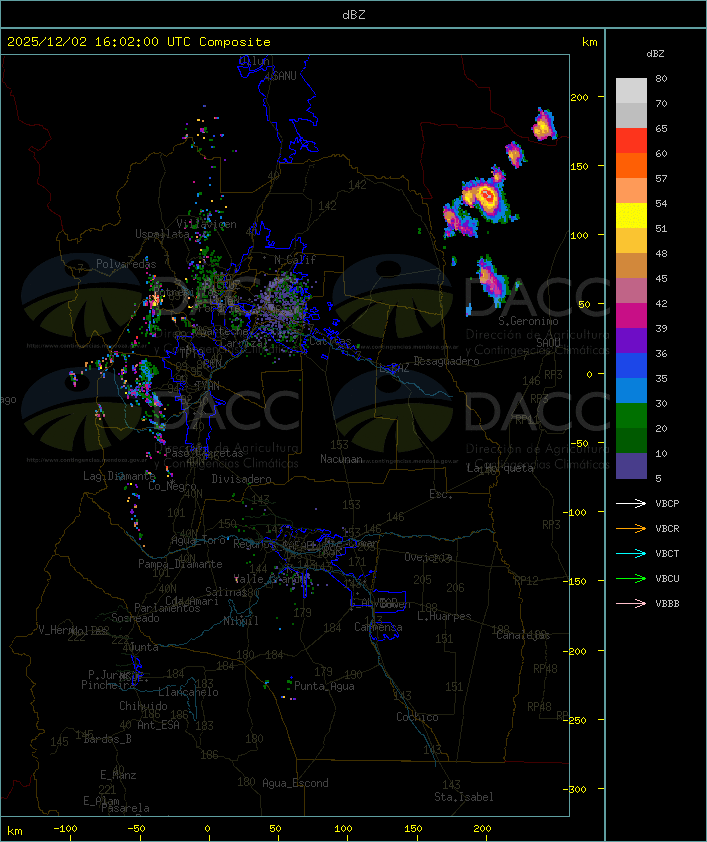Click the Polvaredas map label
This screenshot has height=842, width=707.
coord(126,264)
